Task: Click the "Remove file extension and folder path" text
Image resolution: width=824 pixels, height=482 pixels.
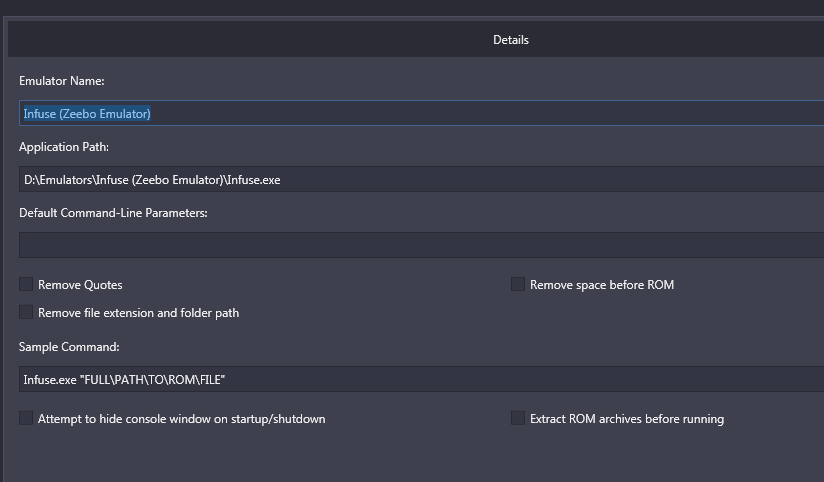Action: (x=138, y=313)
